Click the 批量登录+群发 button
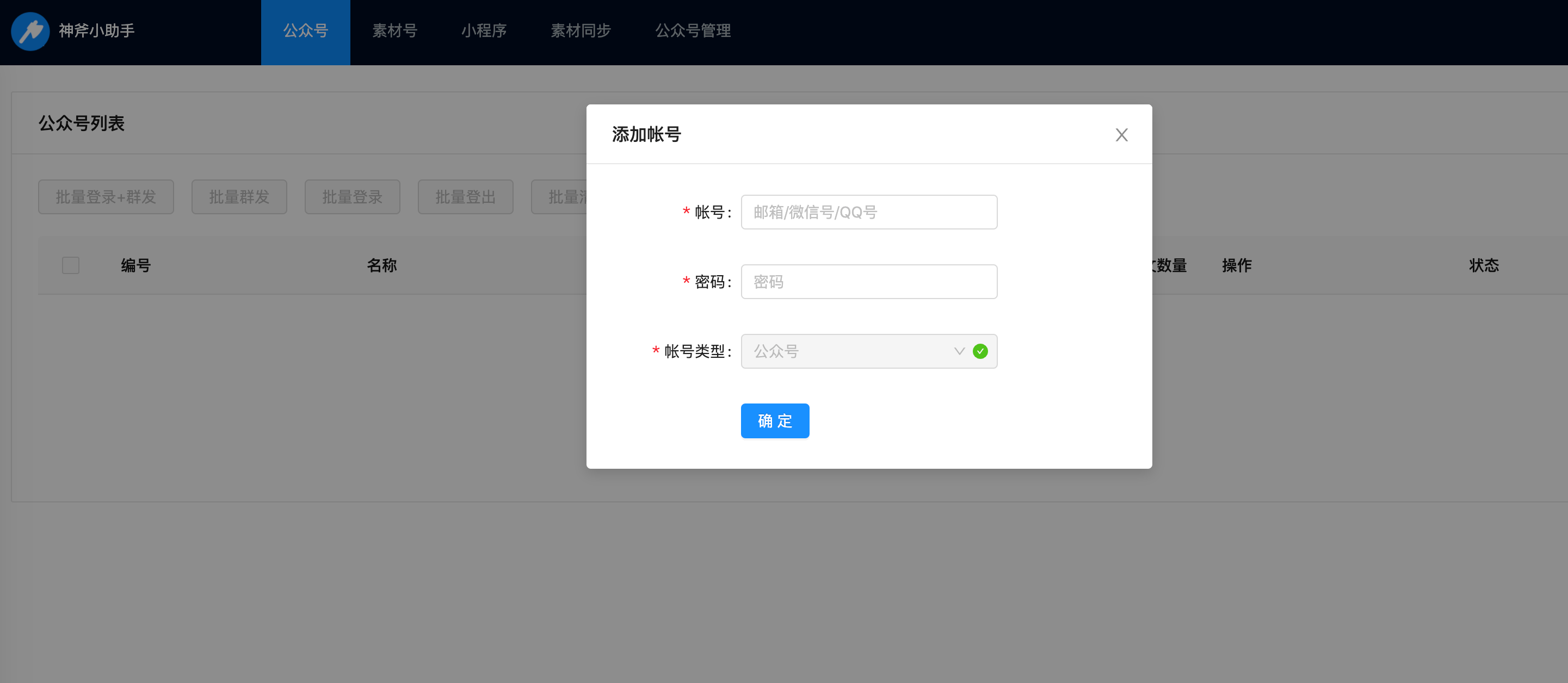Viewport: 1568px width, 683px height. click(x=106, y=196)
